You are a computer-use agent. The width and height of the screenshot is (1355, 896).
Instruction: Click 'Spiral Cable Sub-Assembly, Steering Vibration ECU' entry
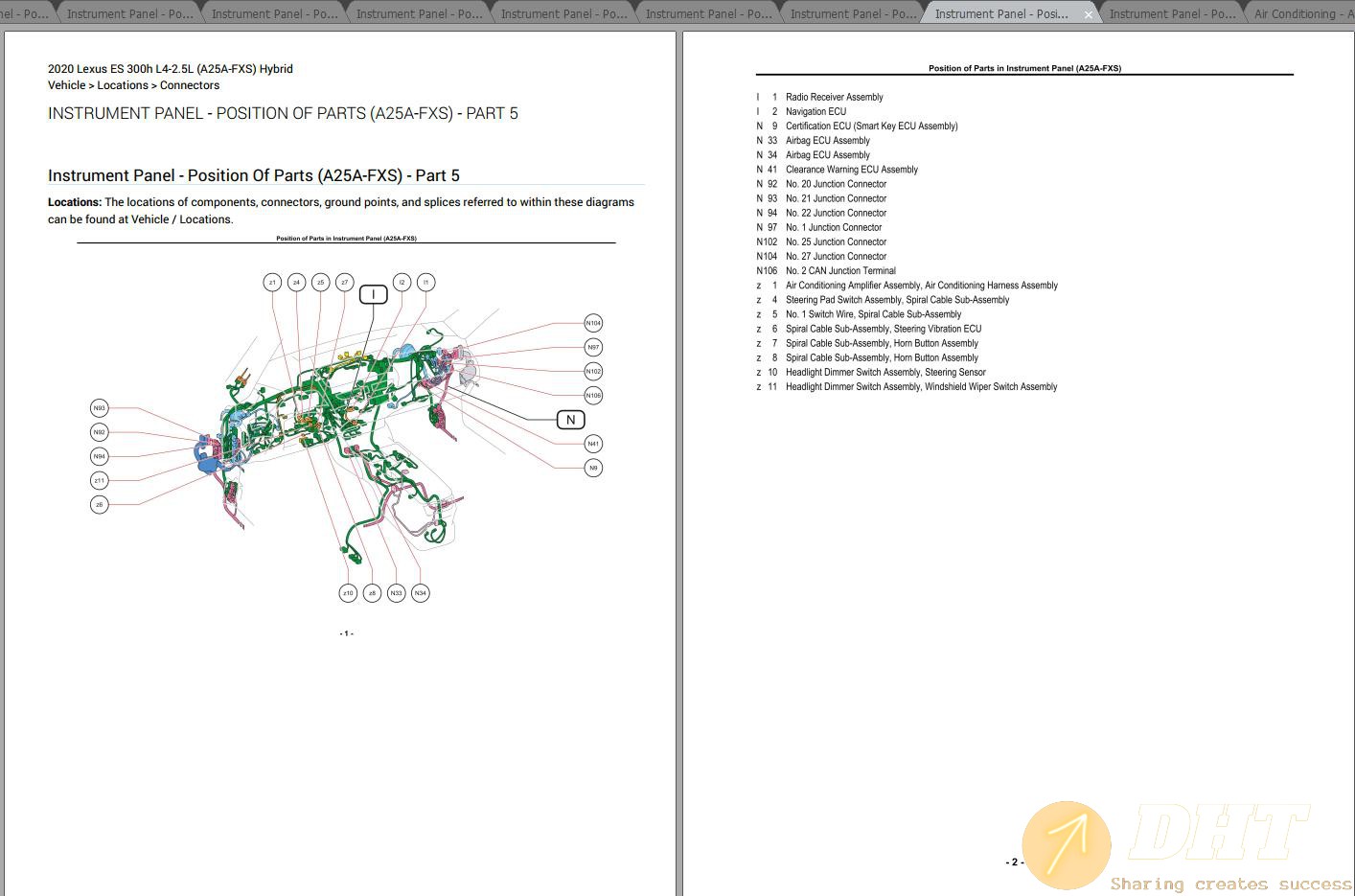[x=884, y=329]
